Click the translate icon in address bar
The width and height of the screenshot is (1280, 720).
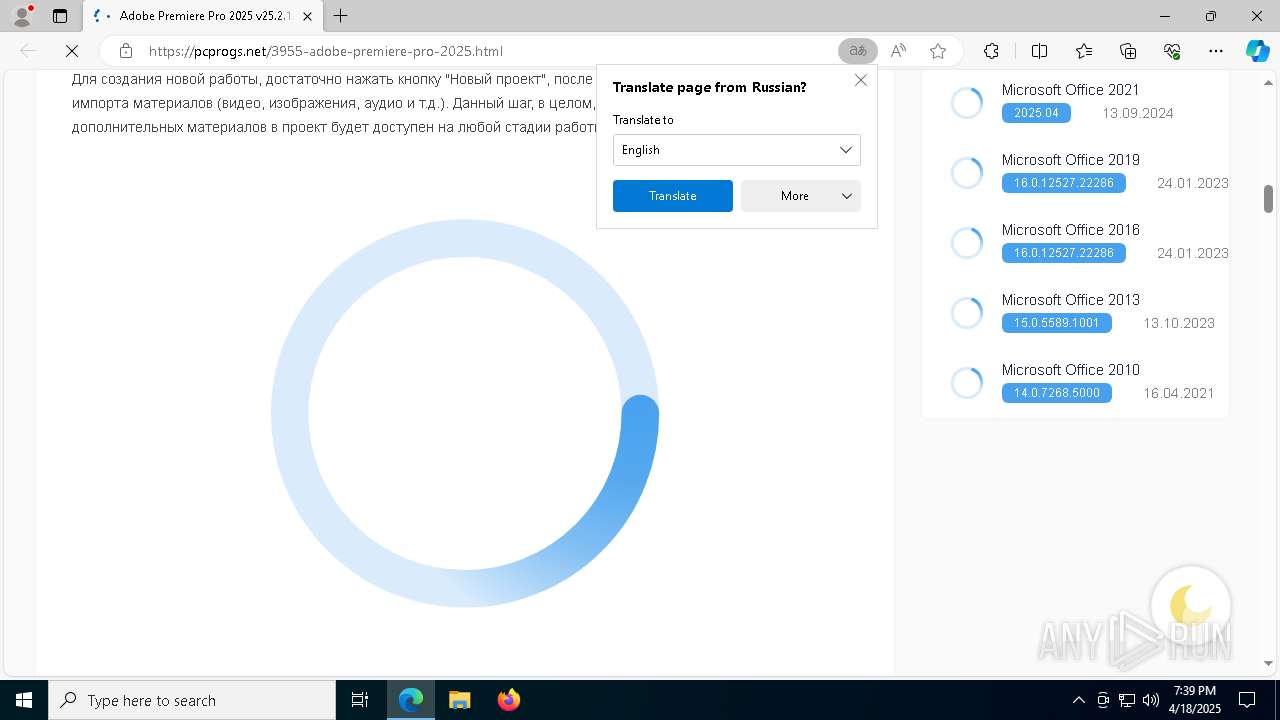click(x=858, y=51)
